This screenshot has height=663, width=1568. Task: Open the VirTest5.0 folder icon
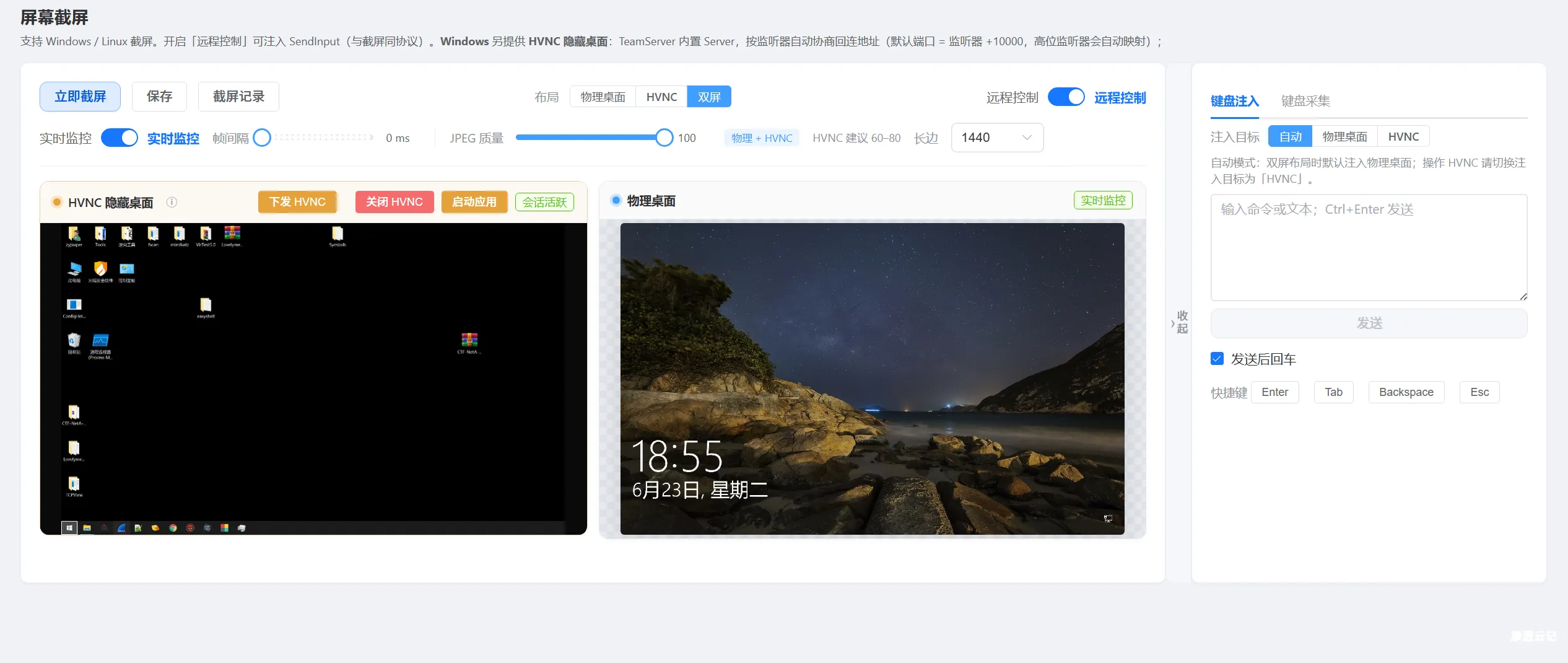(206, 235)
